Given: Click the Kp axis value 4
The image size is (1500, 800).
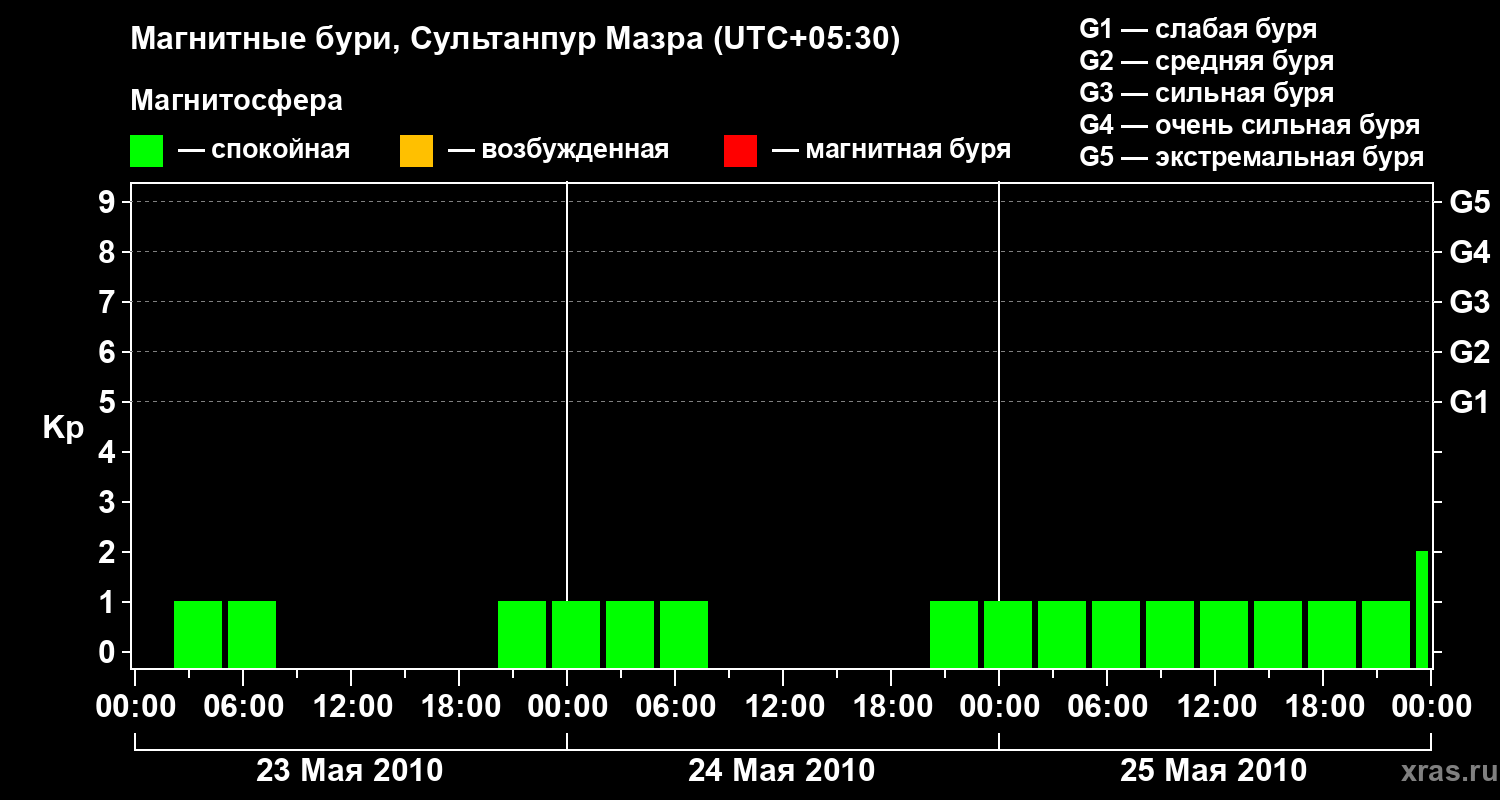Looking at the screenshot, I should tap(109, 452).
